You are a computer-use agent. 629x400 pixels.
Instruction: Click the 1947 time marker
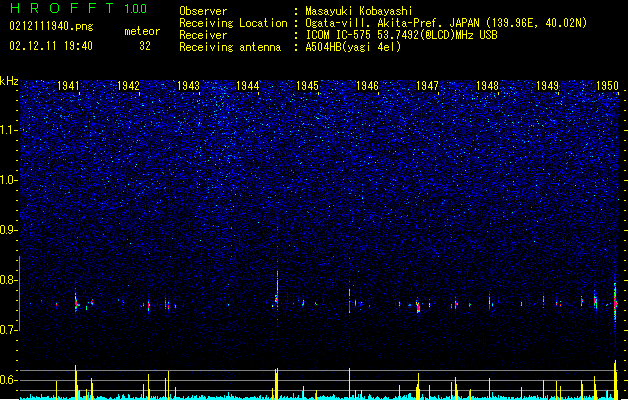428,85
